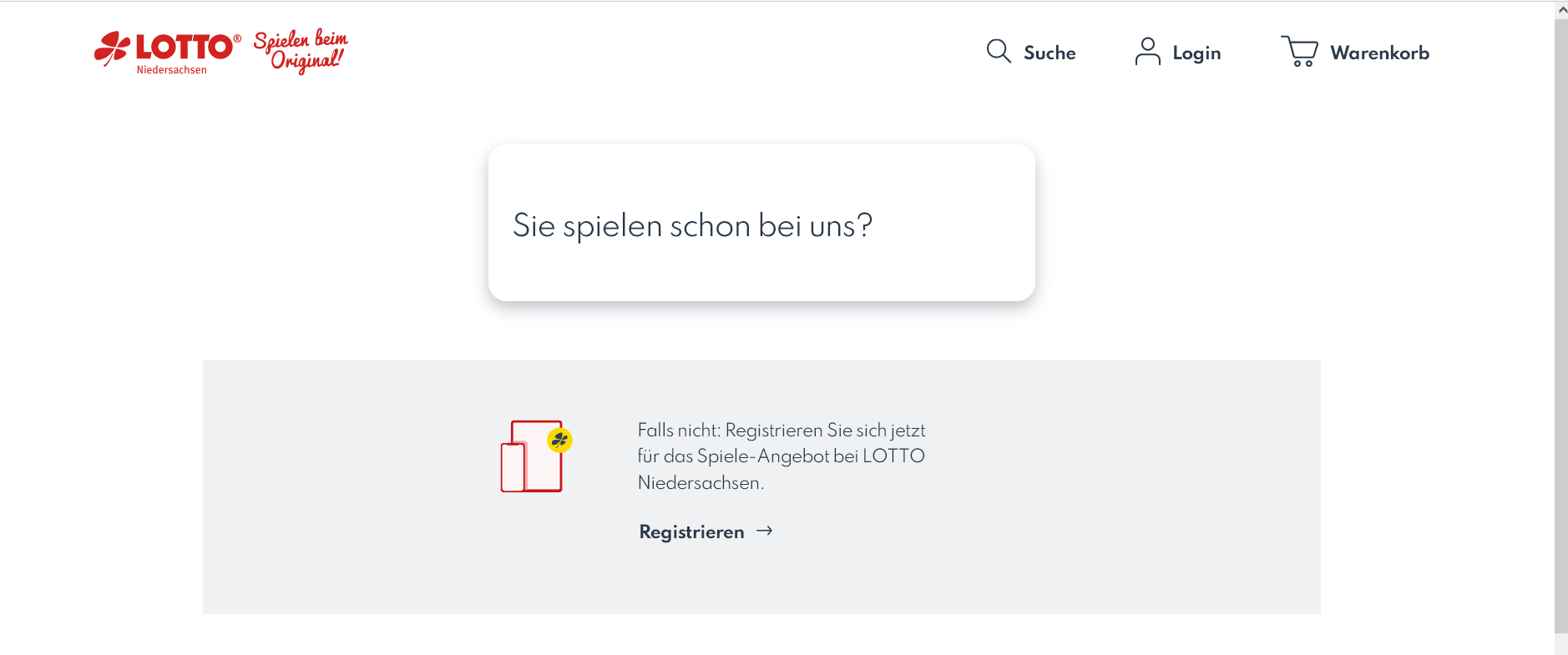This screenshot has width=1568, height=655.
Task: Click the yellow clover badge on the tablet
Action: 559,440
